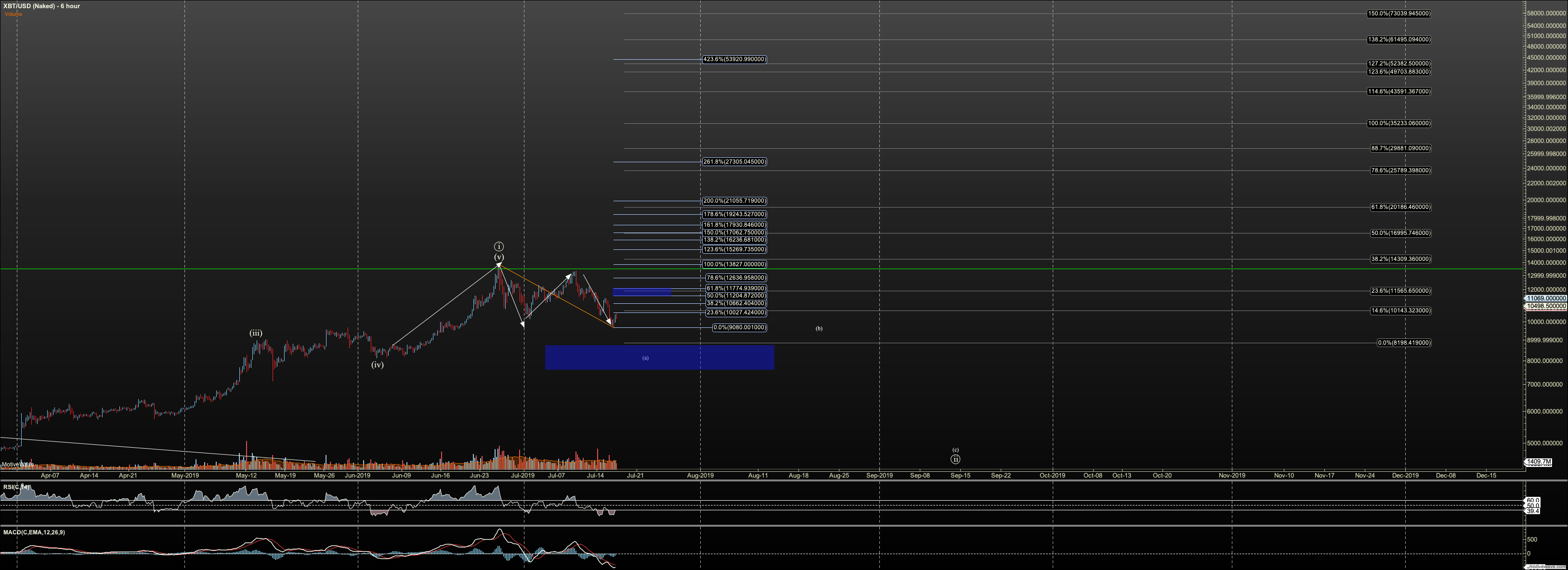
Task: Click the 123.6%(15269.735000) Fibonacci label
Action: [x=734, y=249]
